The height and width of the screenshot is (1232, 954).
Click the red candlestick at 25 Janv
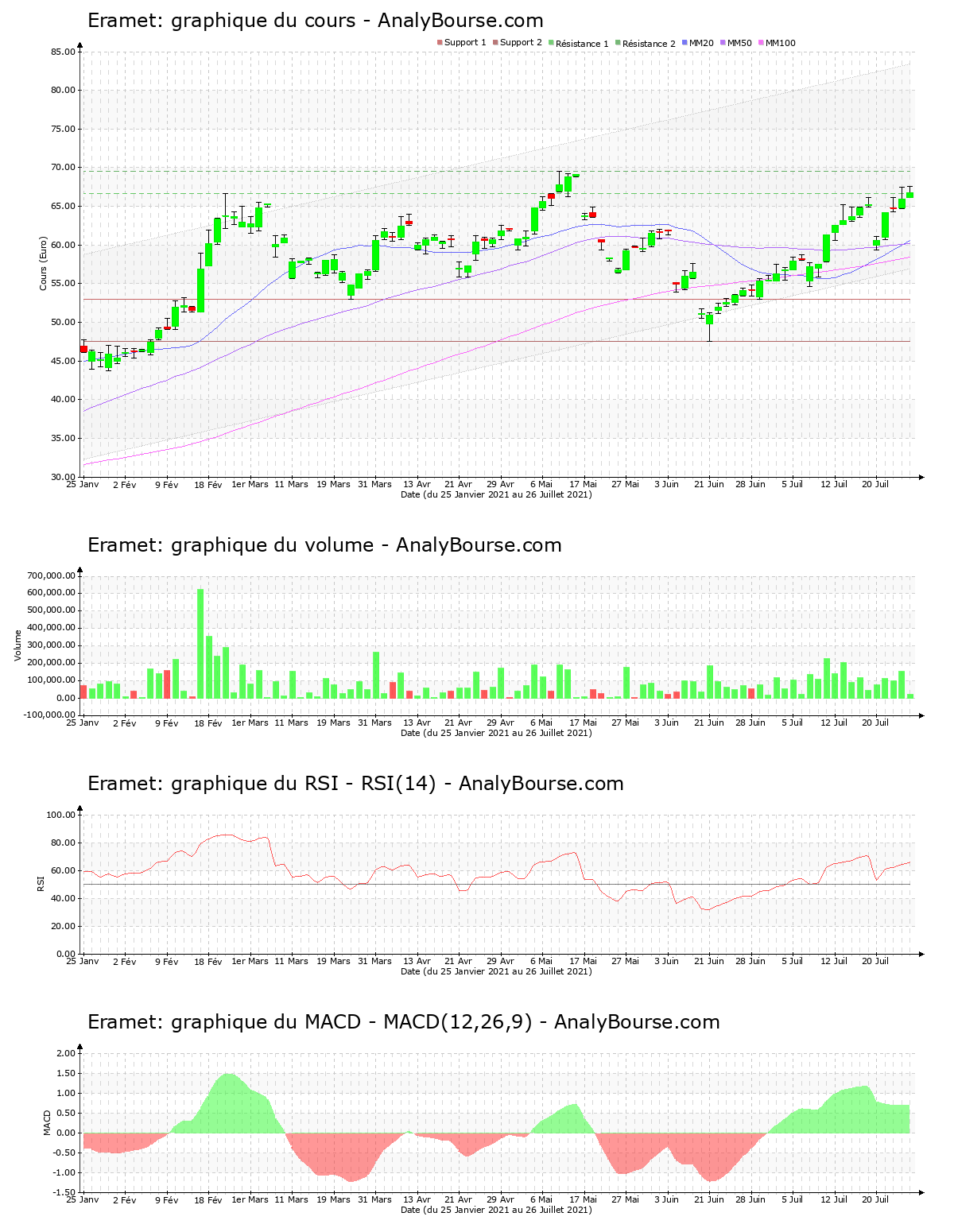83,349
